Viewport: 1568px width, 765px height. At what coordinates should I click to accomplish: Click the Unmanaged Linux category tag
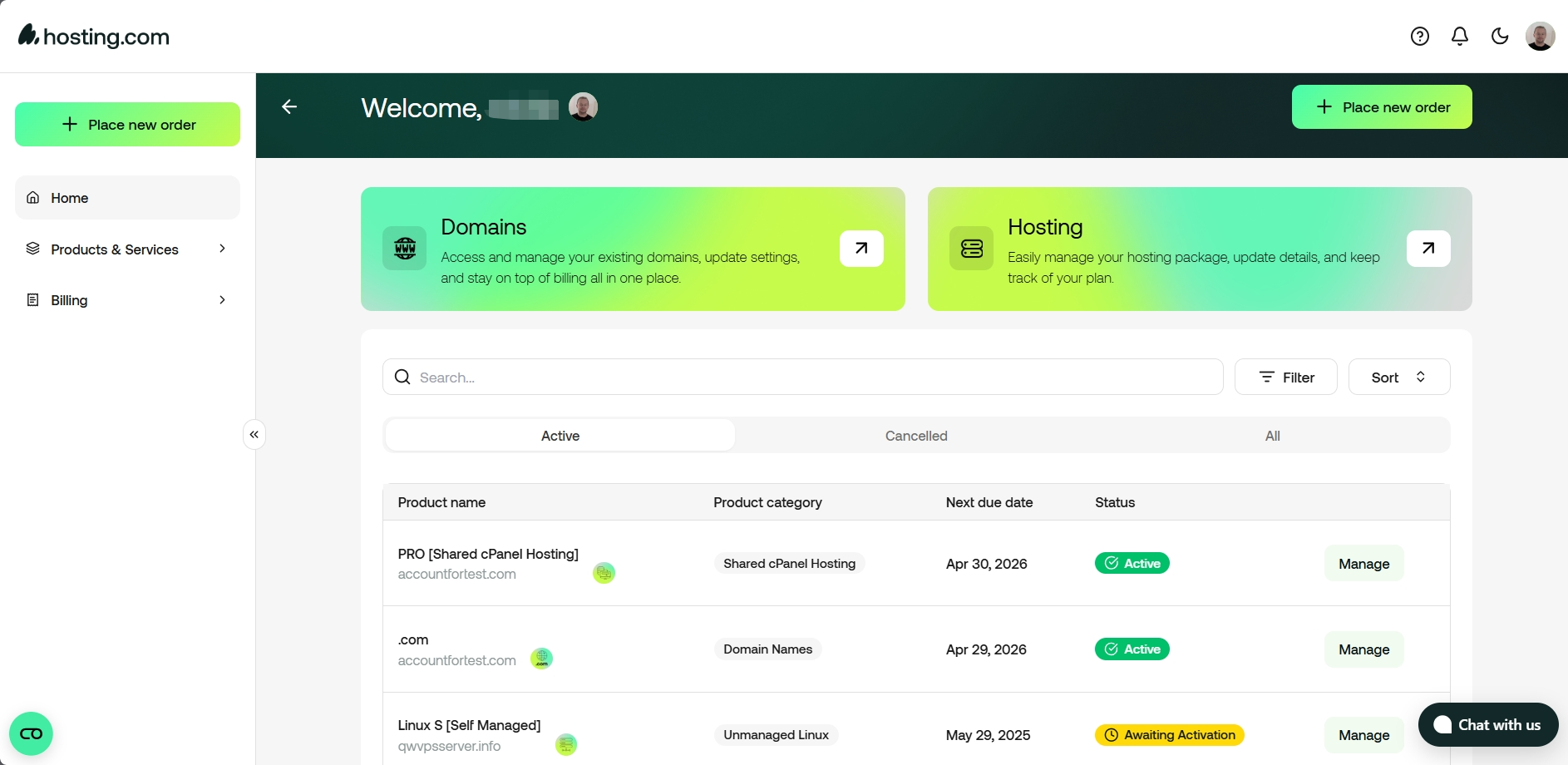pos(776,735)
